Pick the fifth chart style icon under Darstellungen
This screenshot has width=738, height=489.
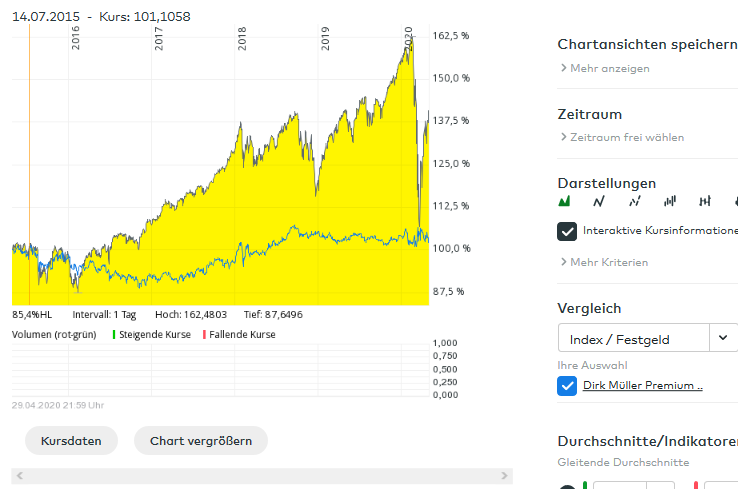[x=705, y=202]
